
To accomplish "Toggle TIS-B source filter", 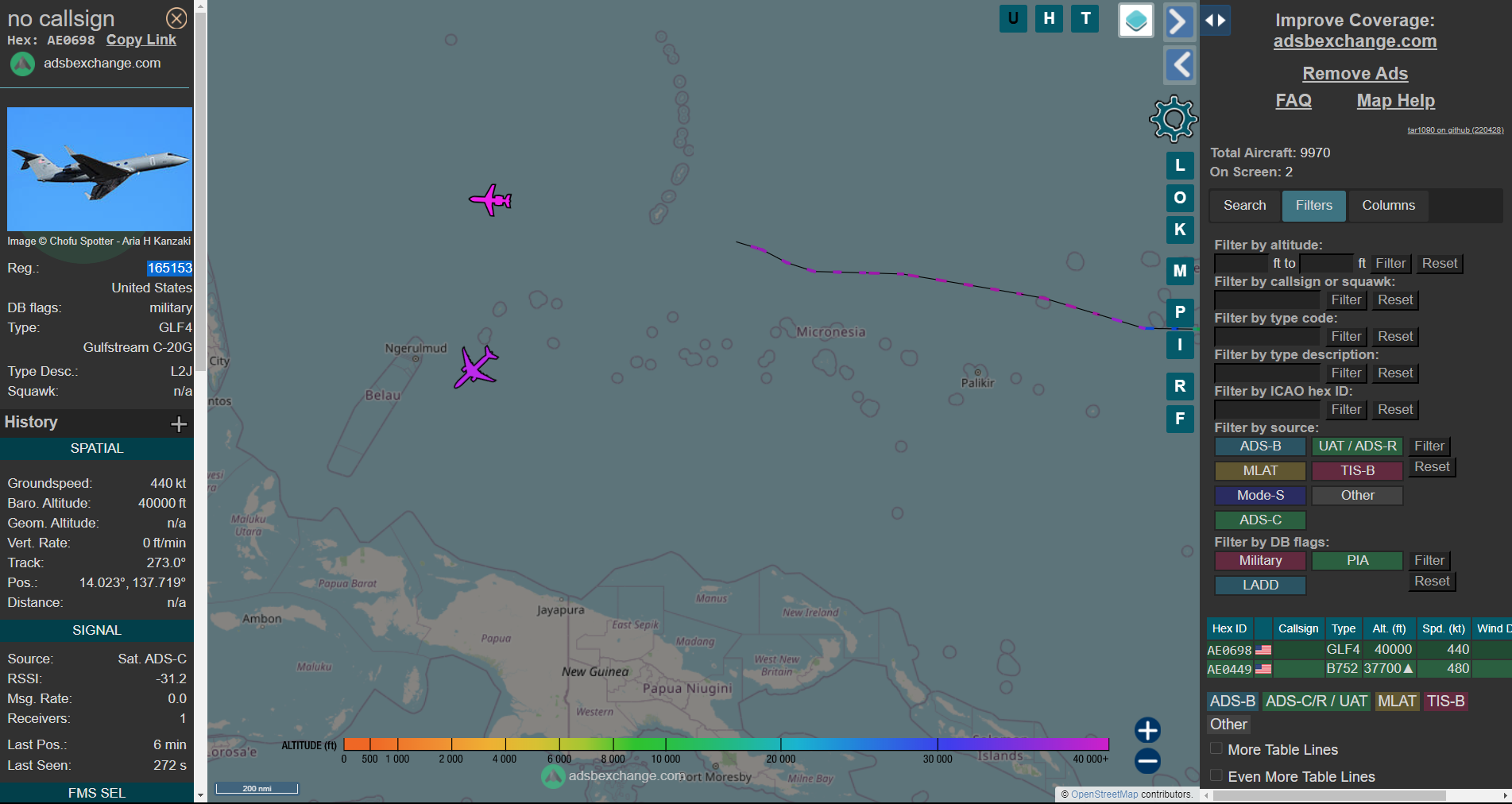I will coord(1357,471).
